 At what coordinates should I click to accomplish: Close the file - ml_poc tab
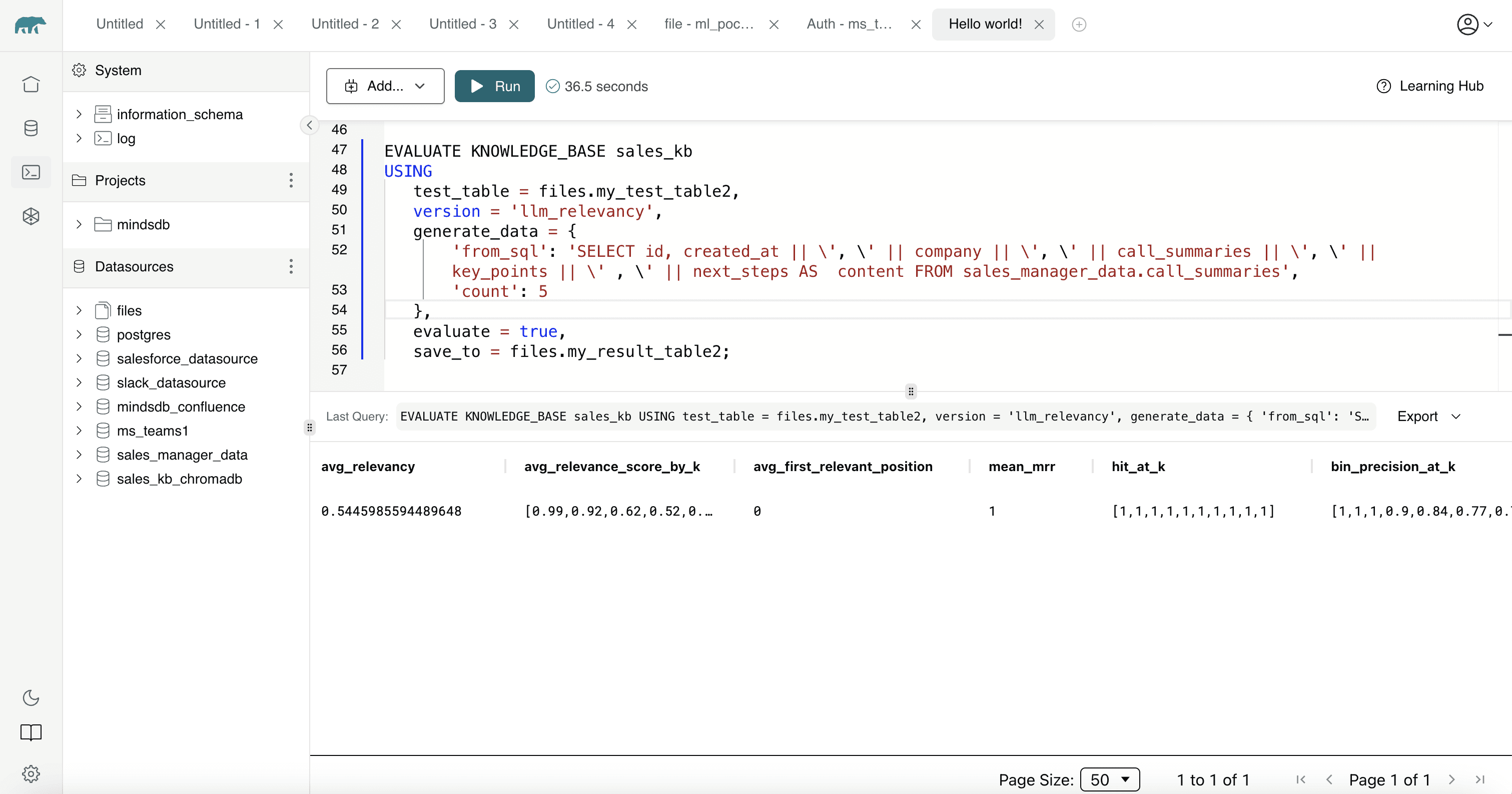point(774,25)
